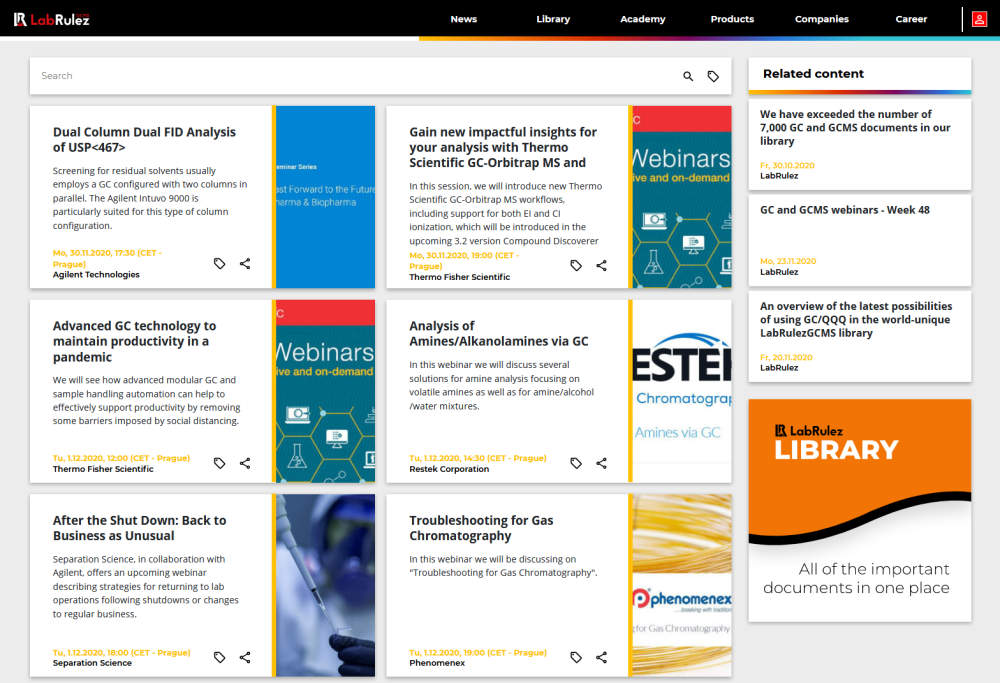
Task: Click date Tu, 1.12.2020, 18:00
Action: coord(121,653)
